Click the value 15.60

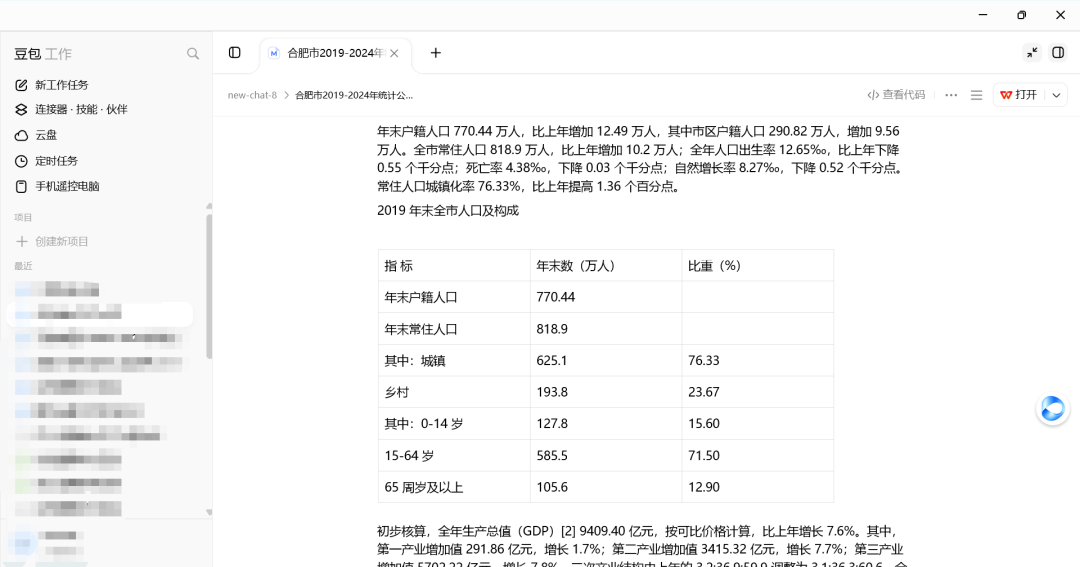pyautogui.click(x=704, y=424)
